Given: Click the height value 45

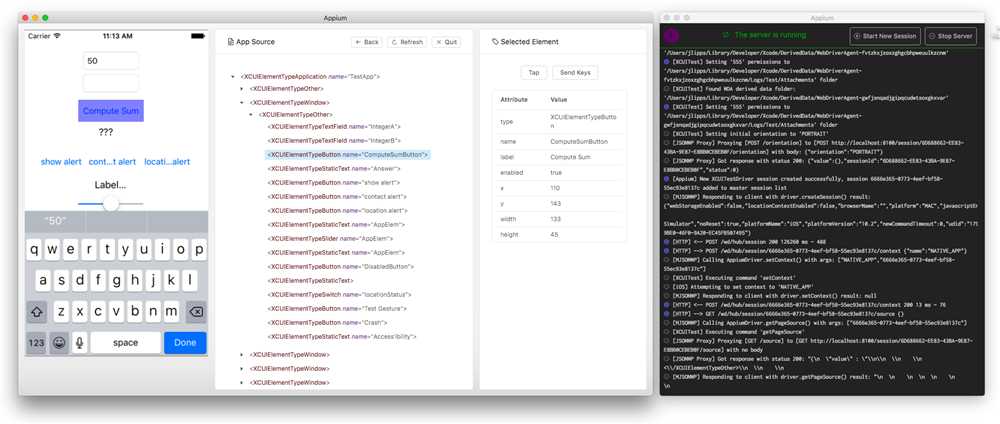Looking at the screenshot, I should (554, 235).
